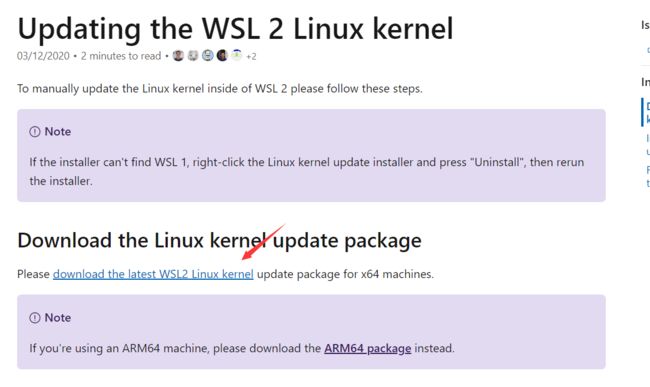Click the Updating the WSL 2 Linux kernel title
The image size is (650, 387).
coord(235,29)
